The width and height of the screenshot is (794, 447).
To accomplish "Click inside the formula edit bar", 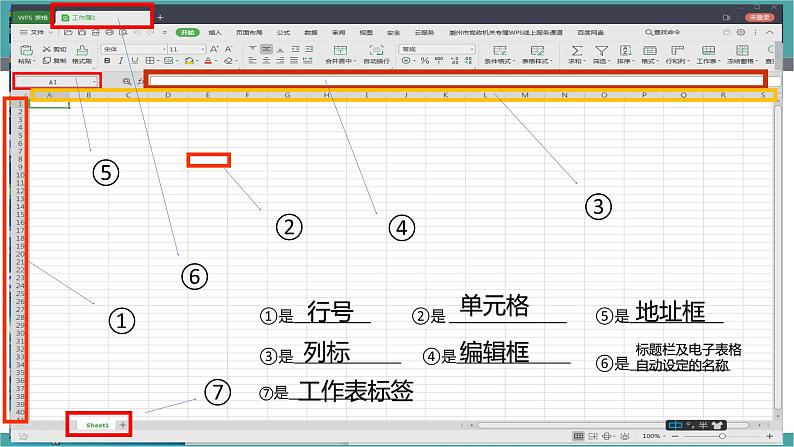I will pos(456,80).
